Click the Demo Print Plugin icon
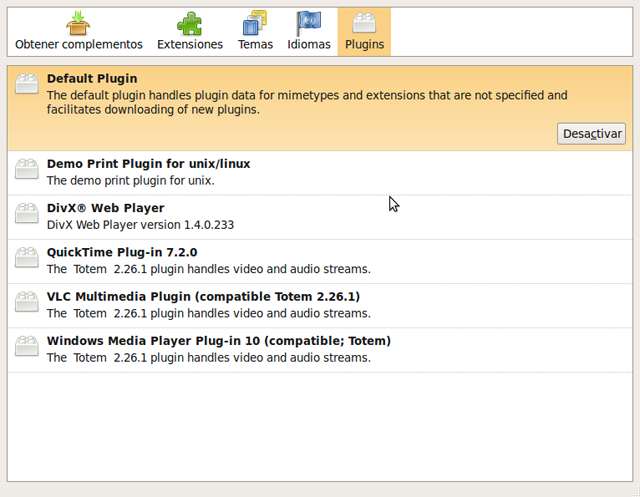 (27, 171)
